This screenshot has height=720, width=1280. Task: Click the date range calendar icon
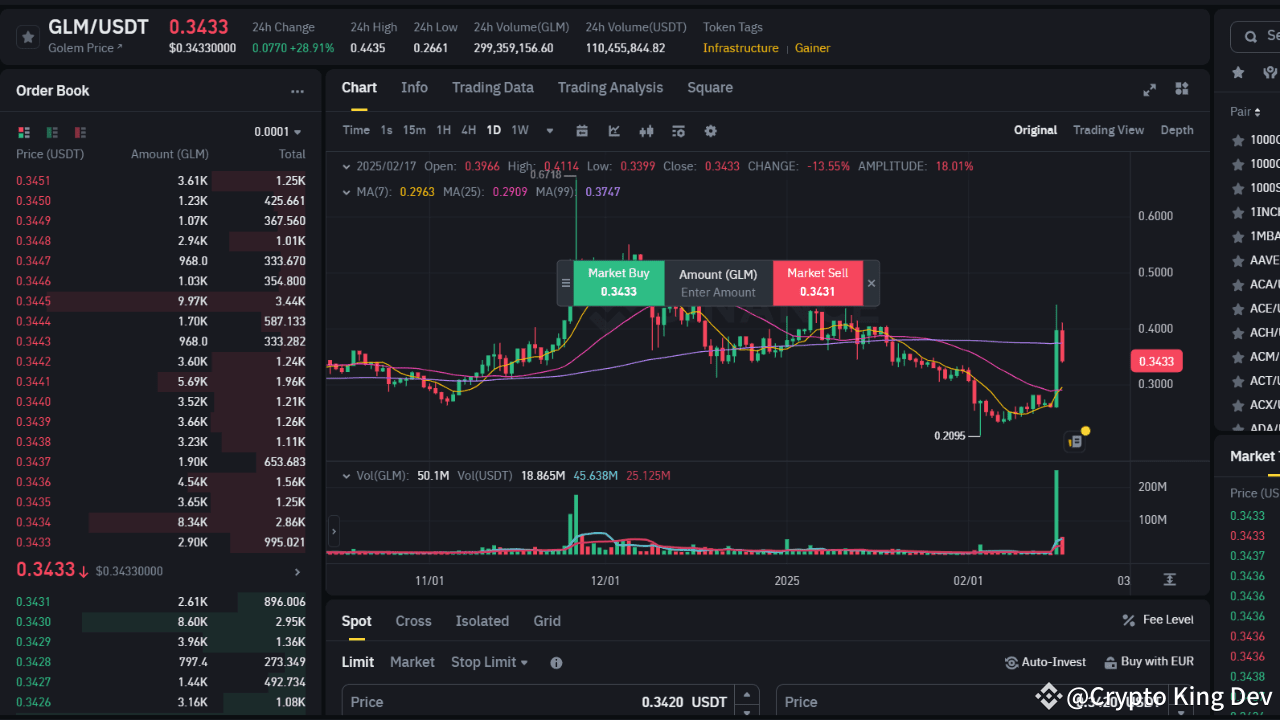[x=584, y=131]
